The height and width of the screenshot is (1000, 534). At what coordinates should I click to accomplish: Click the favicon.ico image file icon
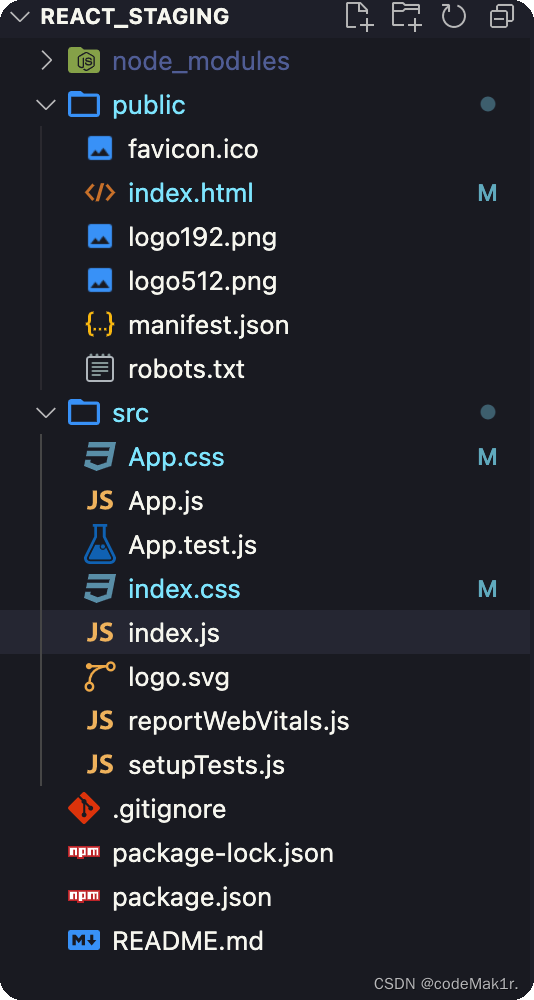click(x=100, y=149)
